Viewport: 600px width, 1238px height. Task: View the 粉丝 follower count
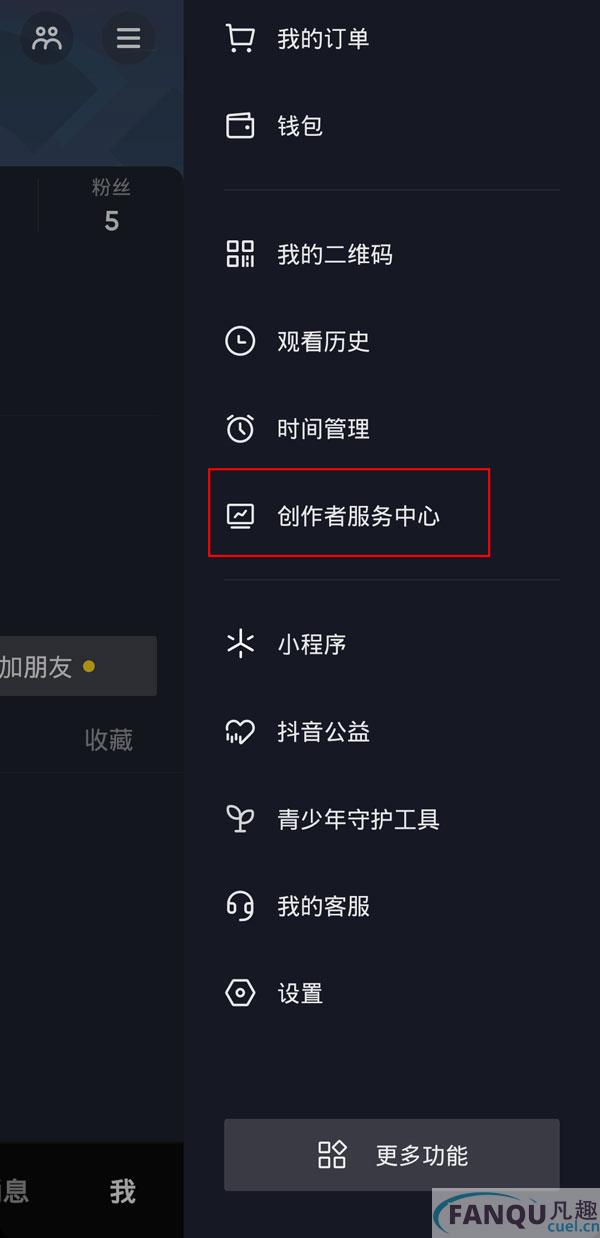[x=111, y=206]
